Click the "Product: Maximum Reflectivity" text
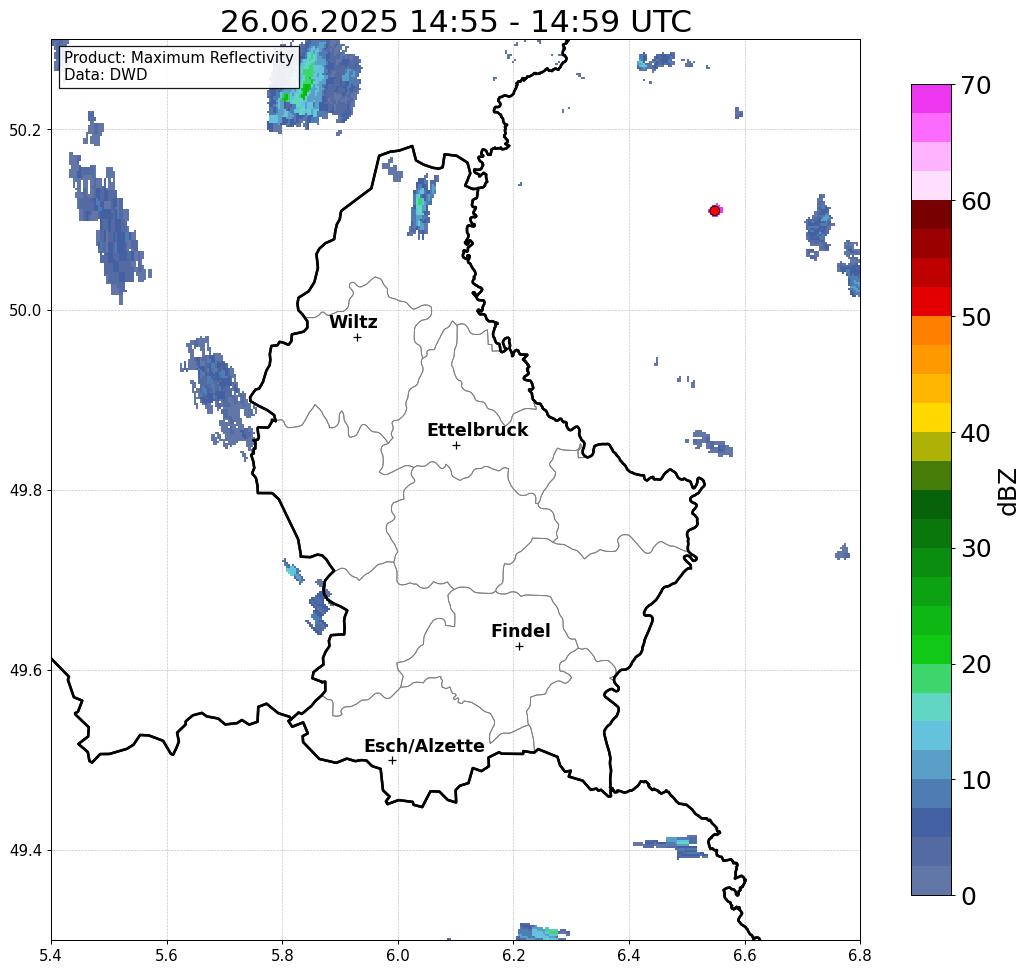The image size is (1029, 973). (x=178, y=58)
